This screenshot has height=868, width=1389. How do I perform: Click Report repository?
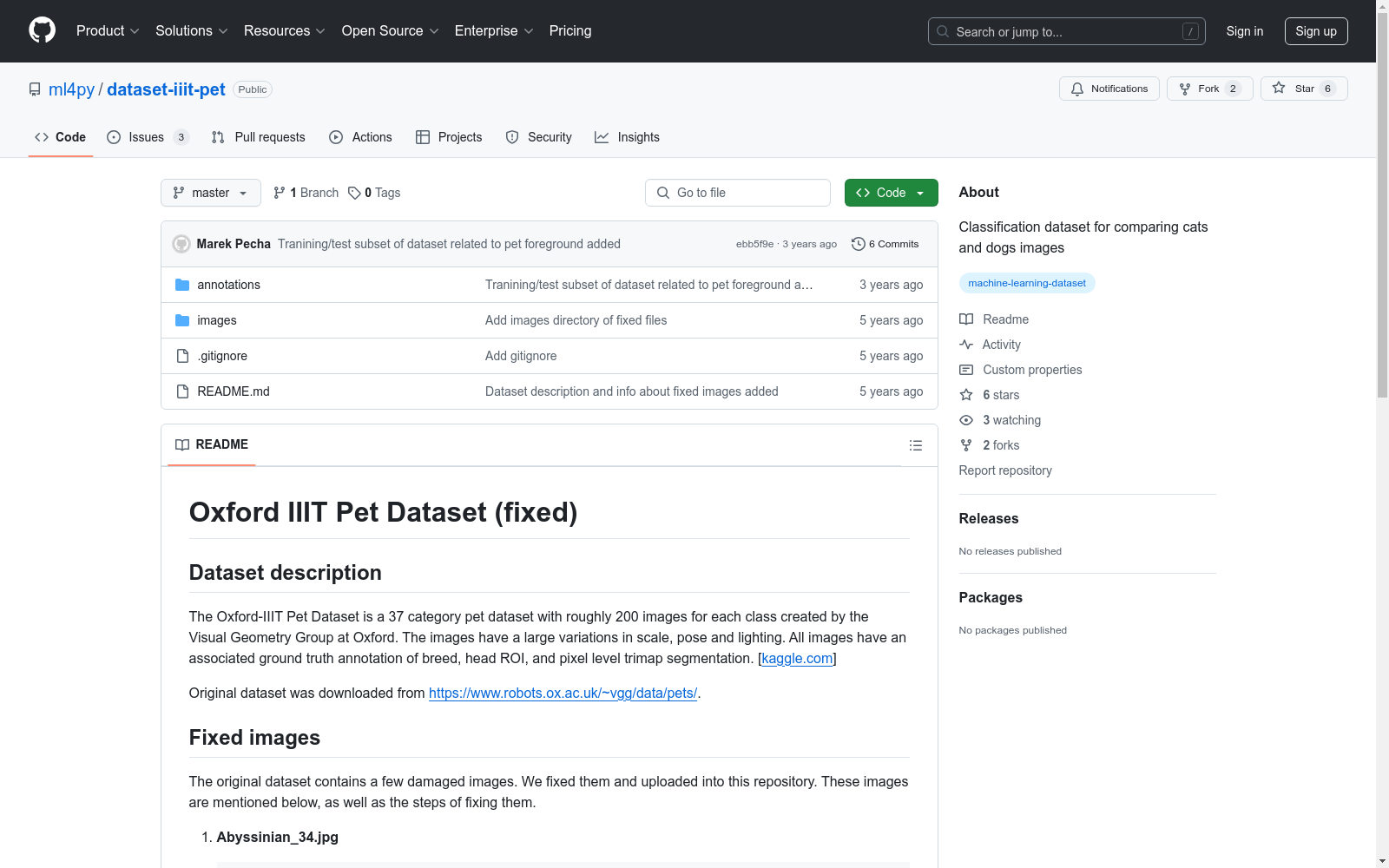(1005, 470)
